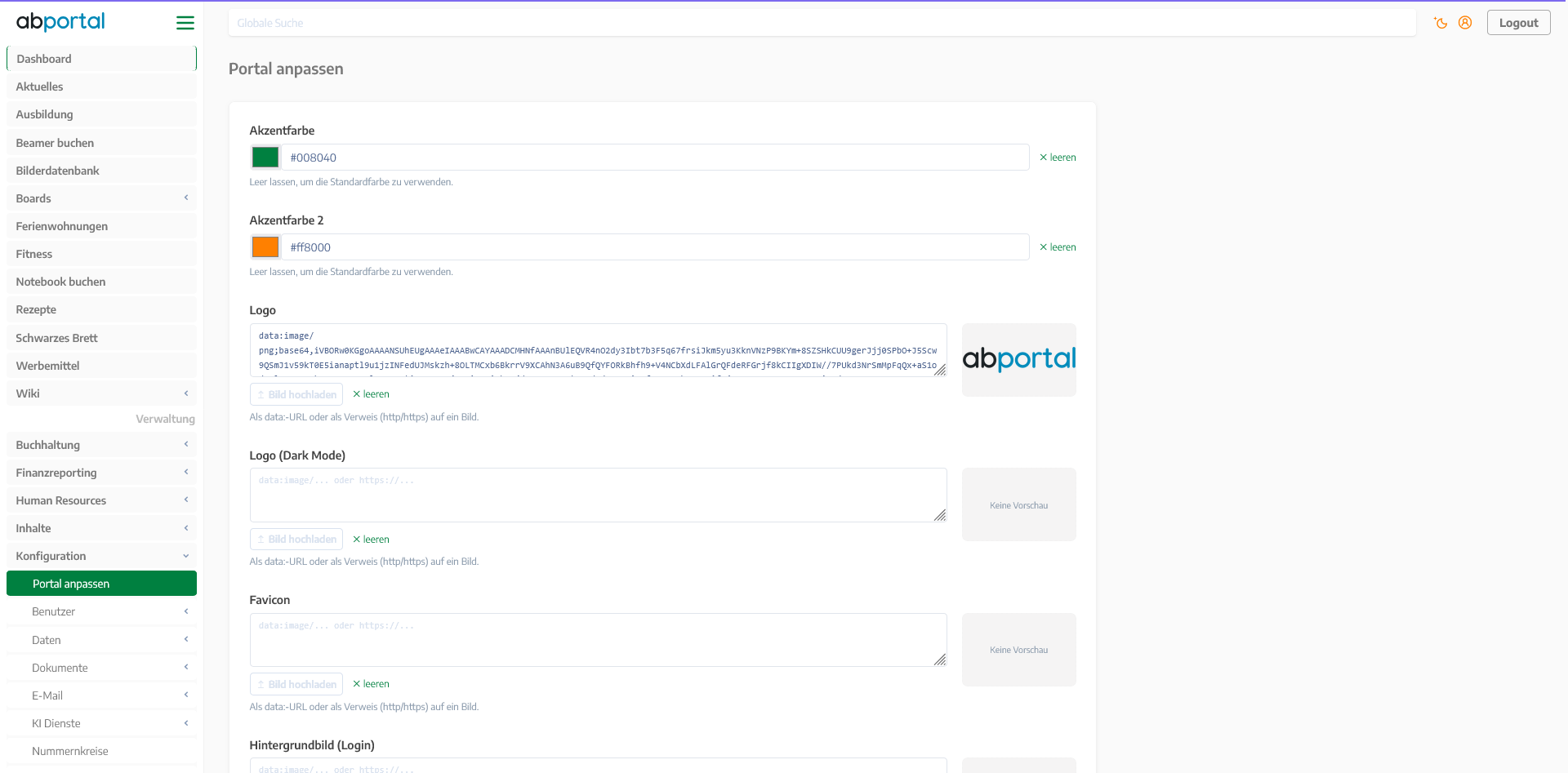Collapse the Konfiguration menu chevron
This screenshot has height=773, width=1568.
point(186,556)
